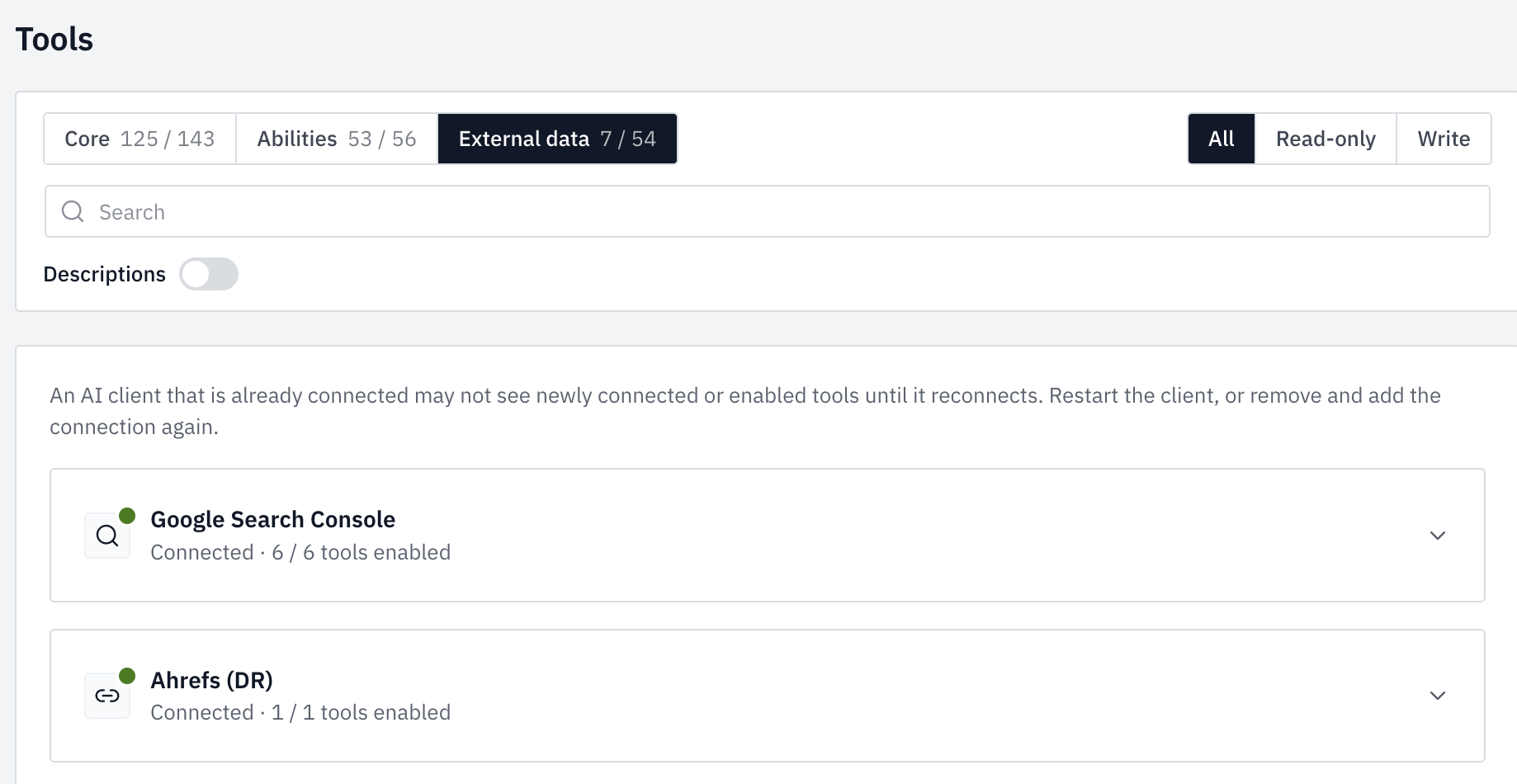Click "Connected · 1 / 1 tools enabled" text

[x=300, y=712]
